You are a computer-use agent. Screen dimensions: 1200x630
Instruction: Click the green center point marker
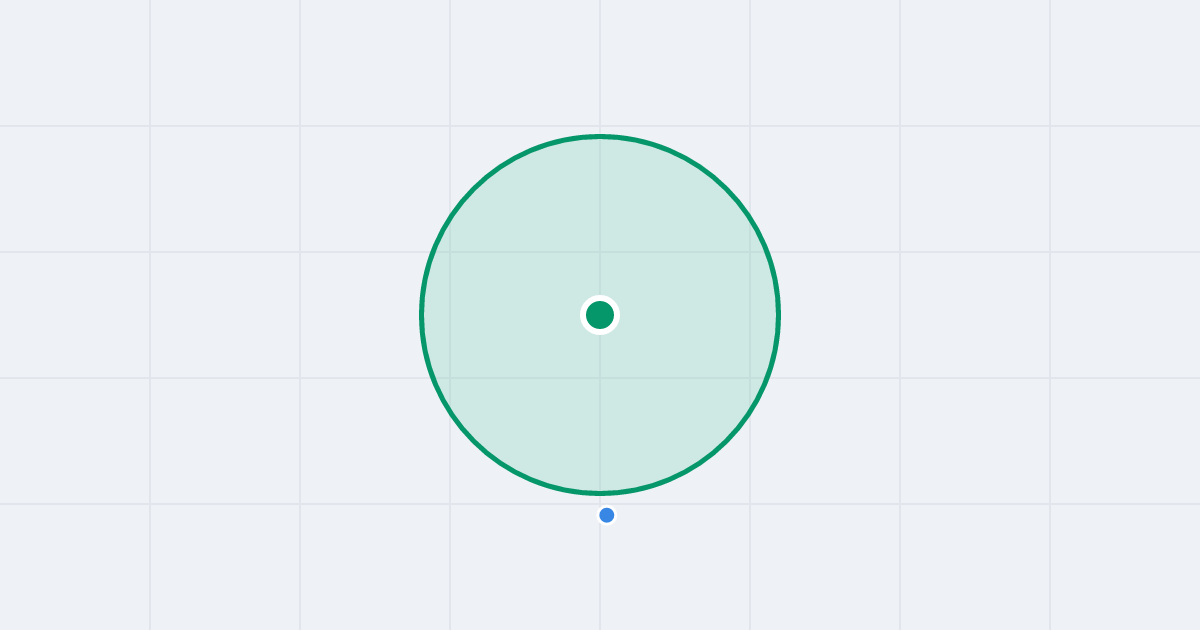[x=600, y=315]
